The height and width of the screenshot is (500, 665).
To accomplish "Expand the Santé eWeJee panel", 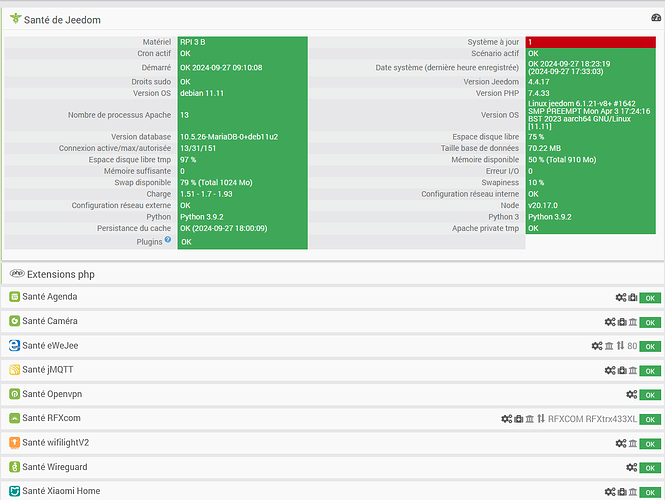I will [x=50, y=346].
